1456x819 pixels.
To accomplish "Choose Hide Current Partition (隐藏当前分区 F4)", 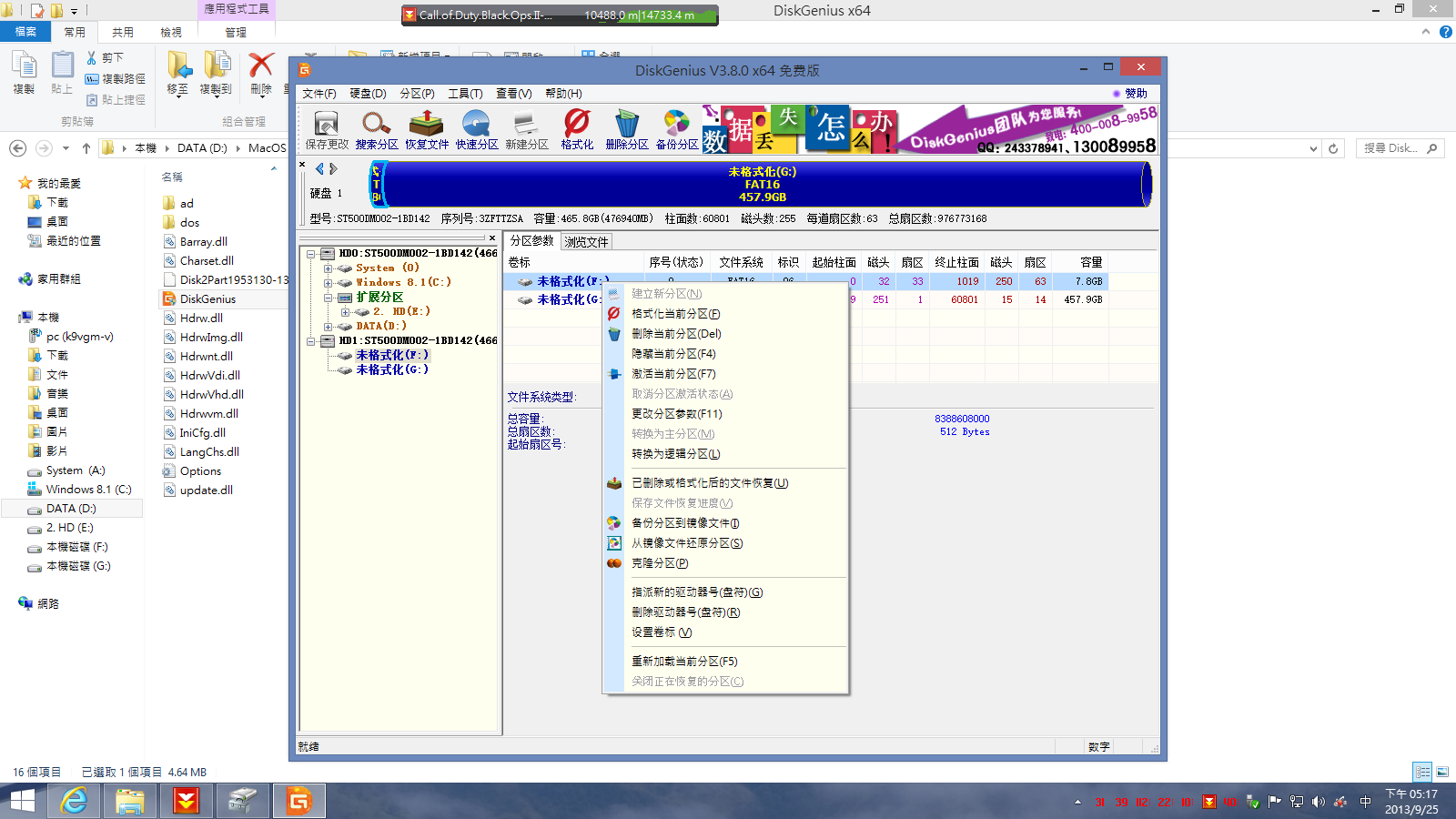I will (725, 354).
